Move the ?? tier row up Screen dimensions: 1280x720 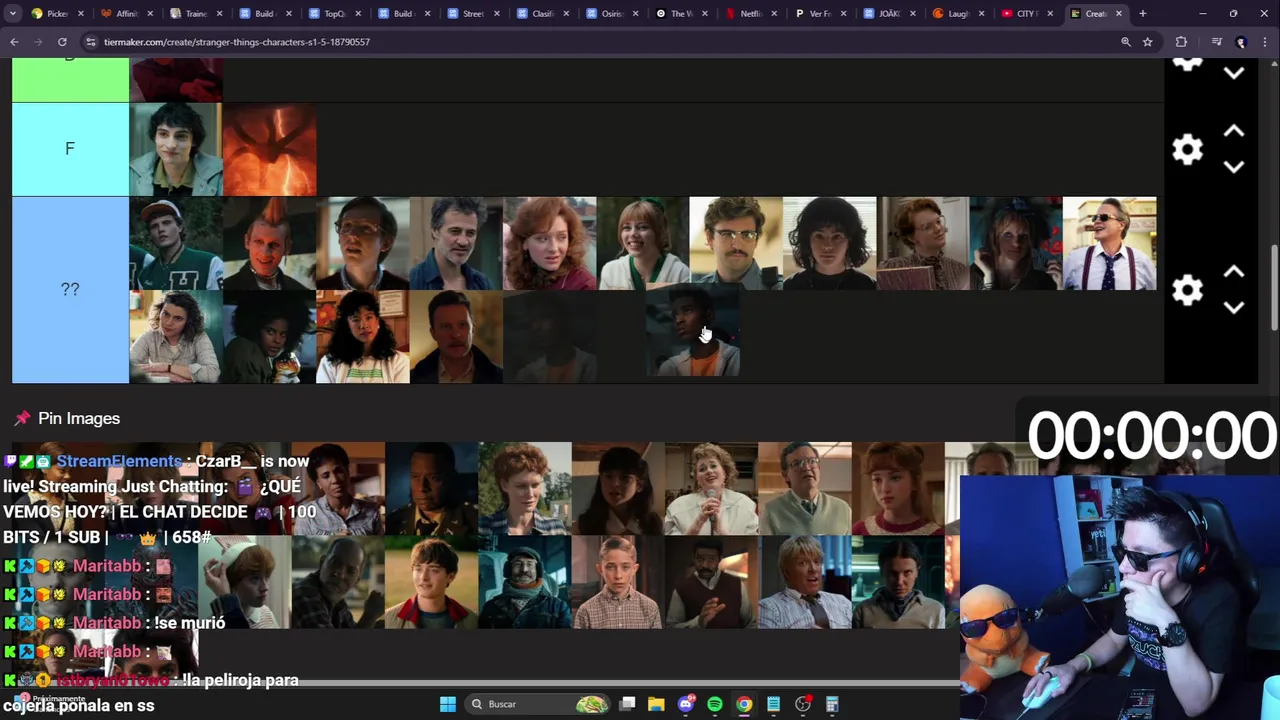pos(1234,272)
